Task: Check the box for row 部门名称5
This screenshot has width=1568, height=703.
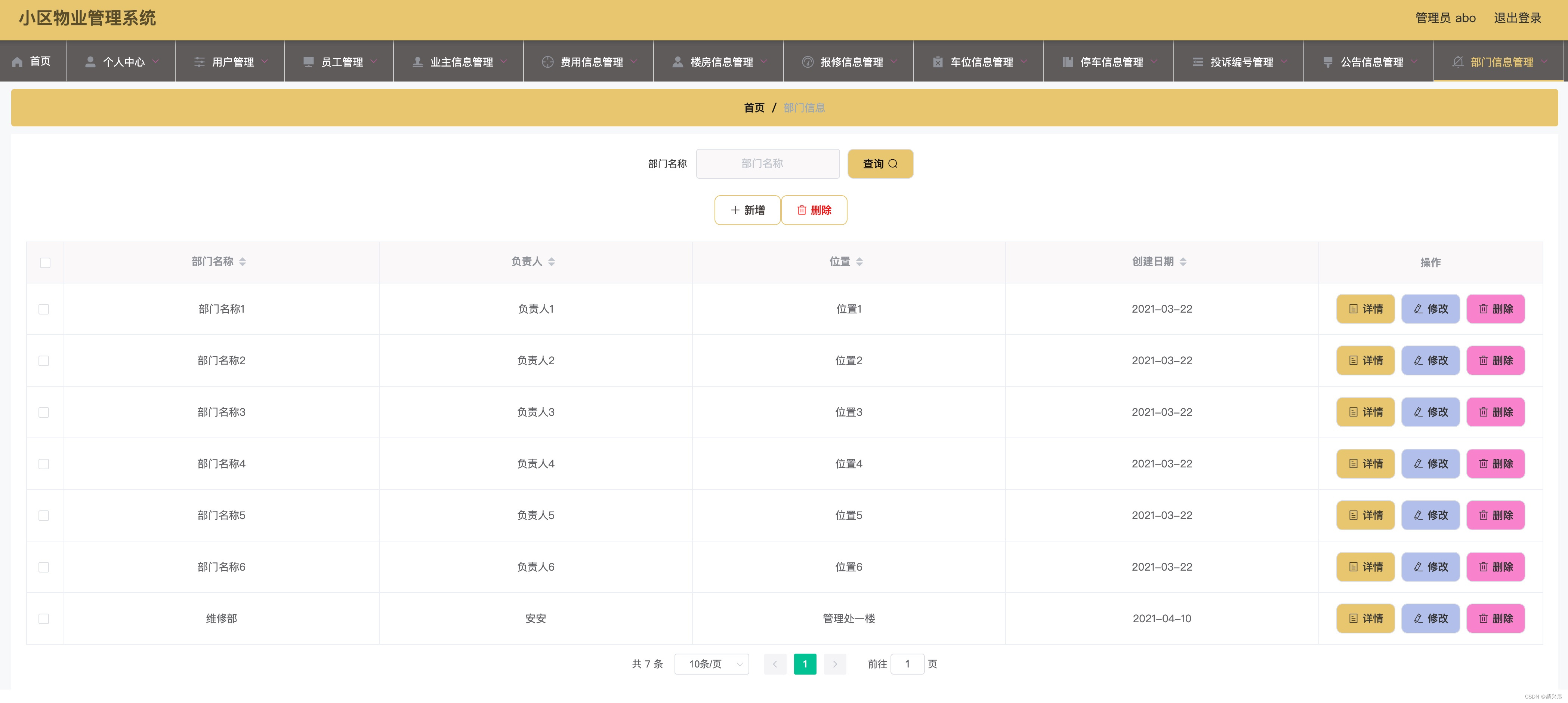Action: (44, 515)
